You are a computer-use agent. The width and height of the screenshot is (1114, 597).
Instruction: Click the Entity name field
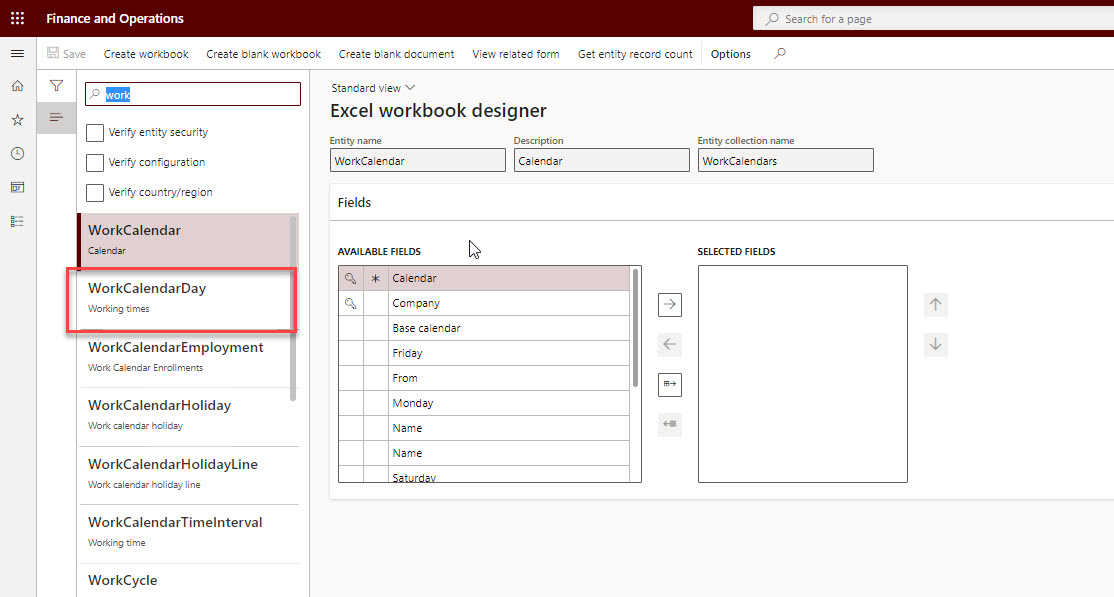pyautogui.click(x=418, y=161)
